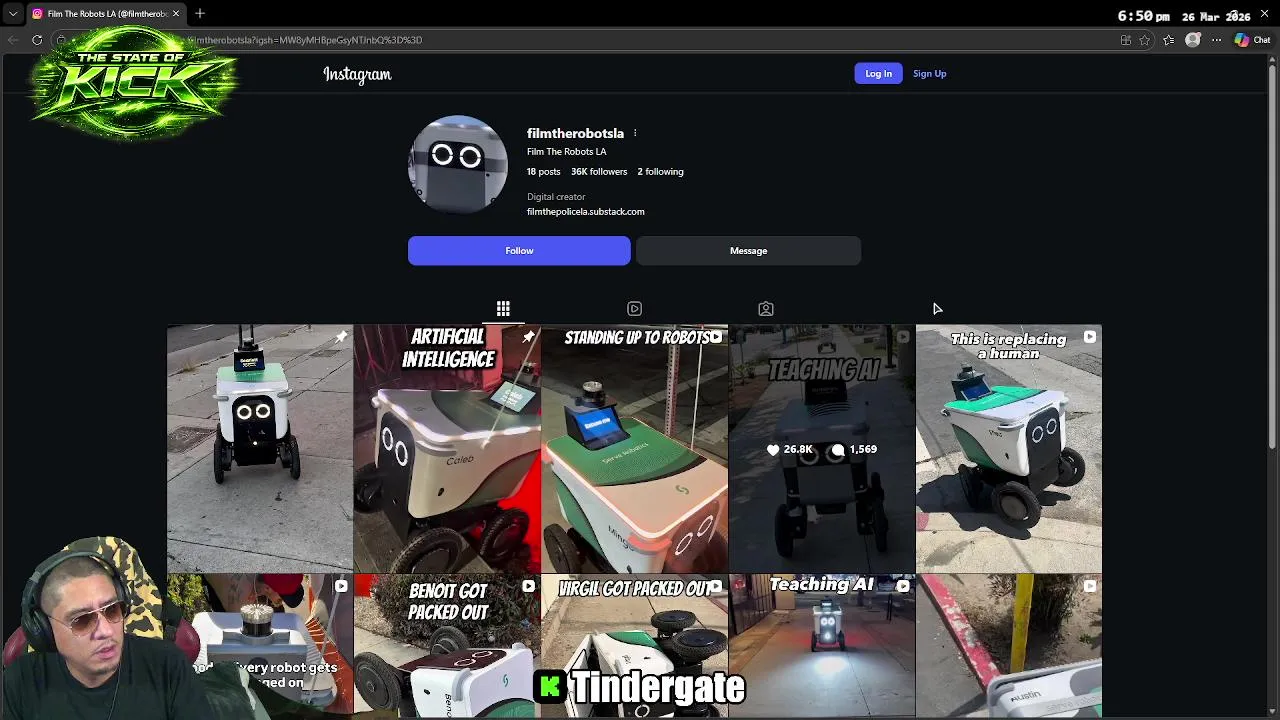Open the Posts grid tab

[x=503, y=309]
